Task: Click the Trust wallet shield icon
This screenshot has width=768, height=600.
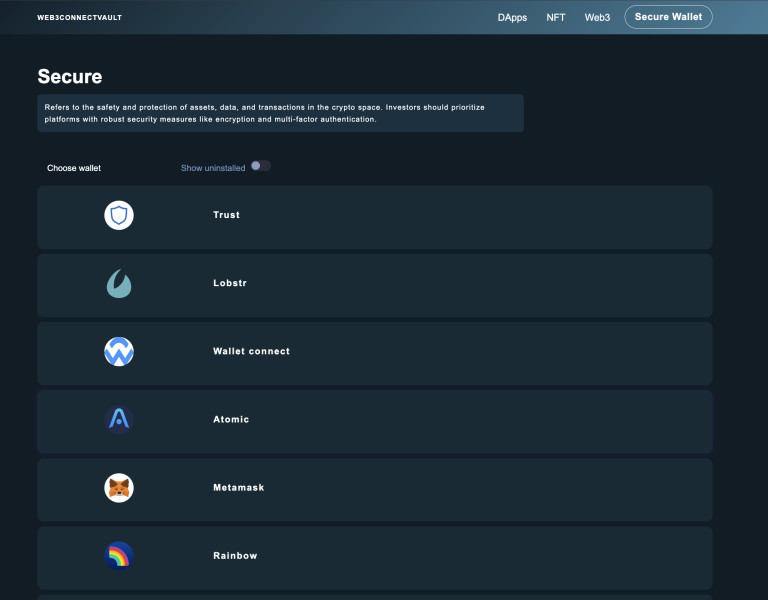Action: click(119, 215)
